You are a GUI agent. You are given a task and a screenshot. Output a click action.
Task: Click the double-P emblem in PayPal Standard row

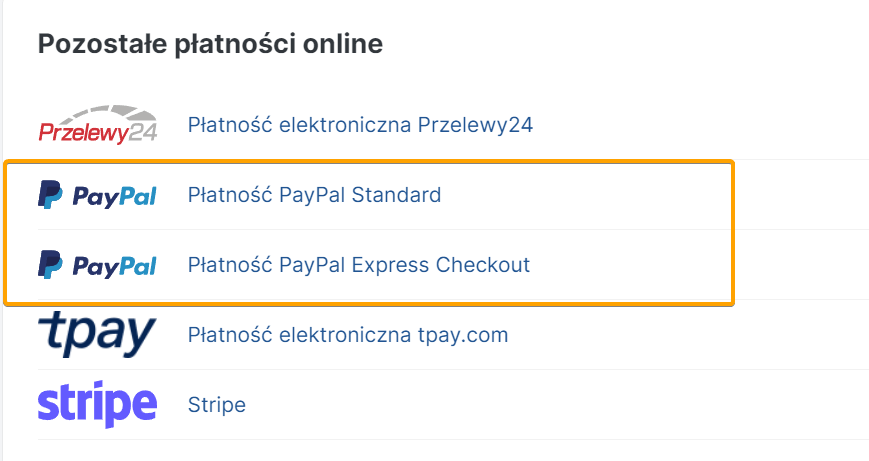(50, 195)
